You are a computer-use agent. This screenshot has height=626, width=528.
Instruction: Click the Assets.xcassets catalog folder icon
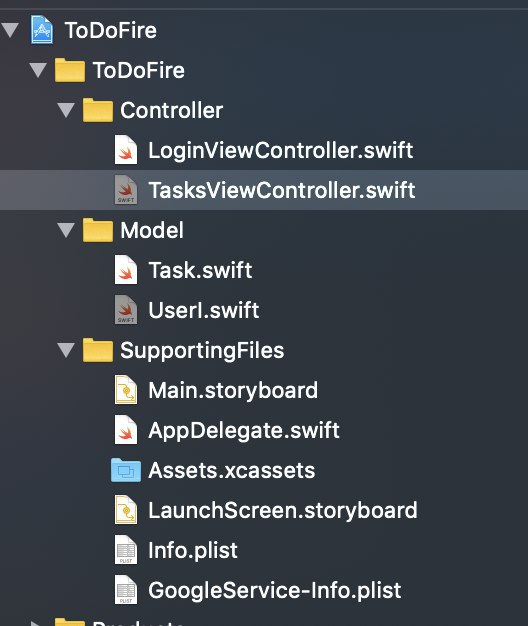[x=126, y=470]
